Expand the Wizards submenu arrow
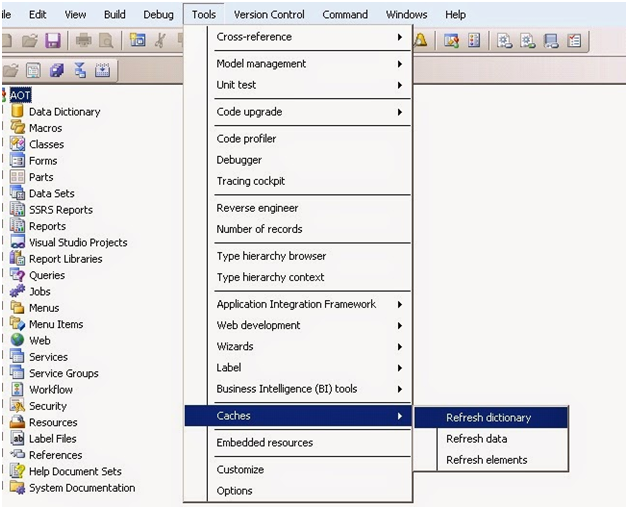Image resolution: width=628 pixels, height=509 pixels. coord(399,347)
